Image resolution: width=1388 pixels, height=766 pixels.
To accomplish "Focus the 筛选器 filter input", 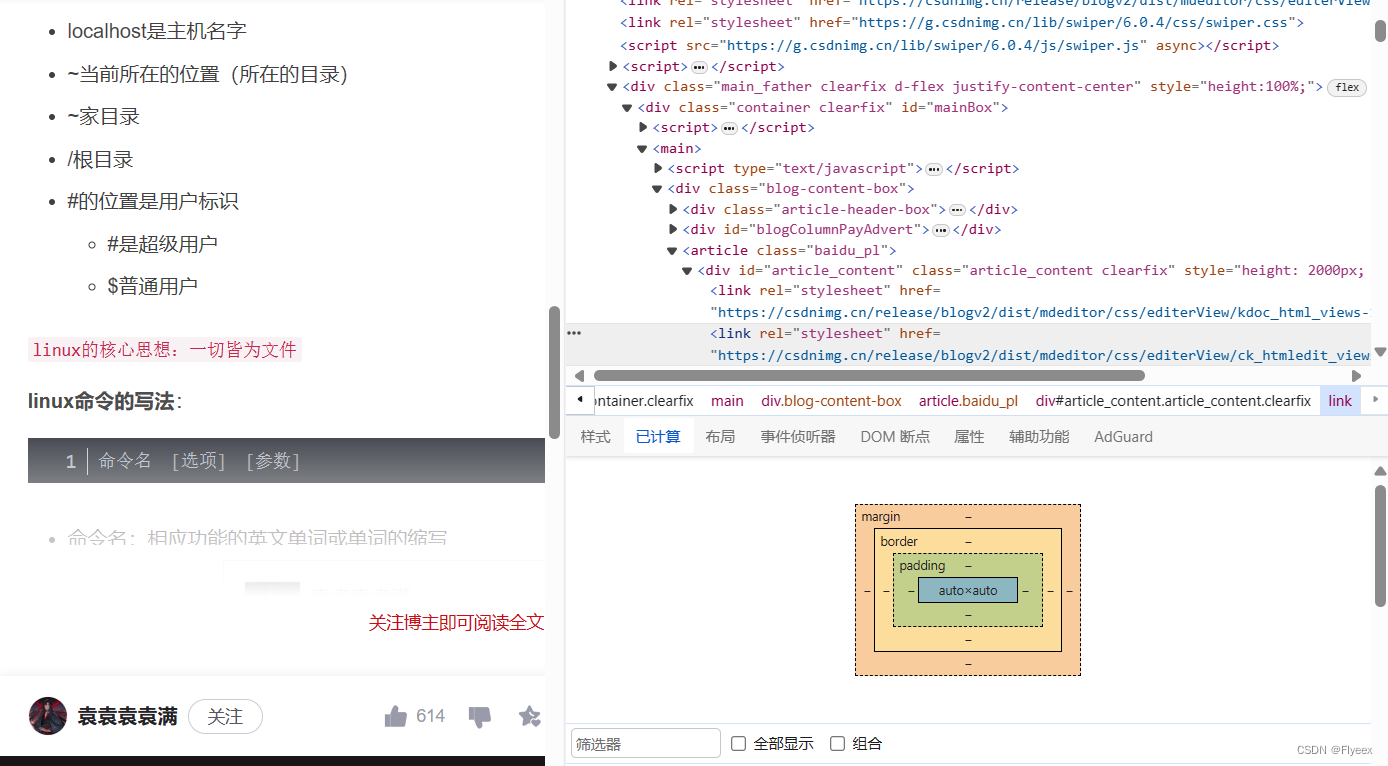I will pyautogui.click(x=646, y=743).
